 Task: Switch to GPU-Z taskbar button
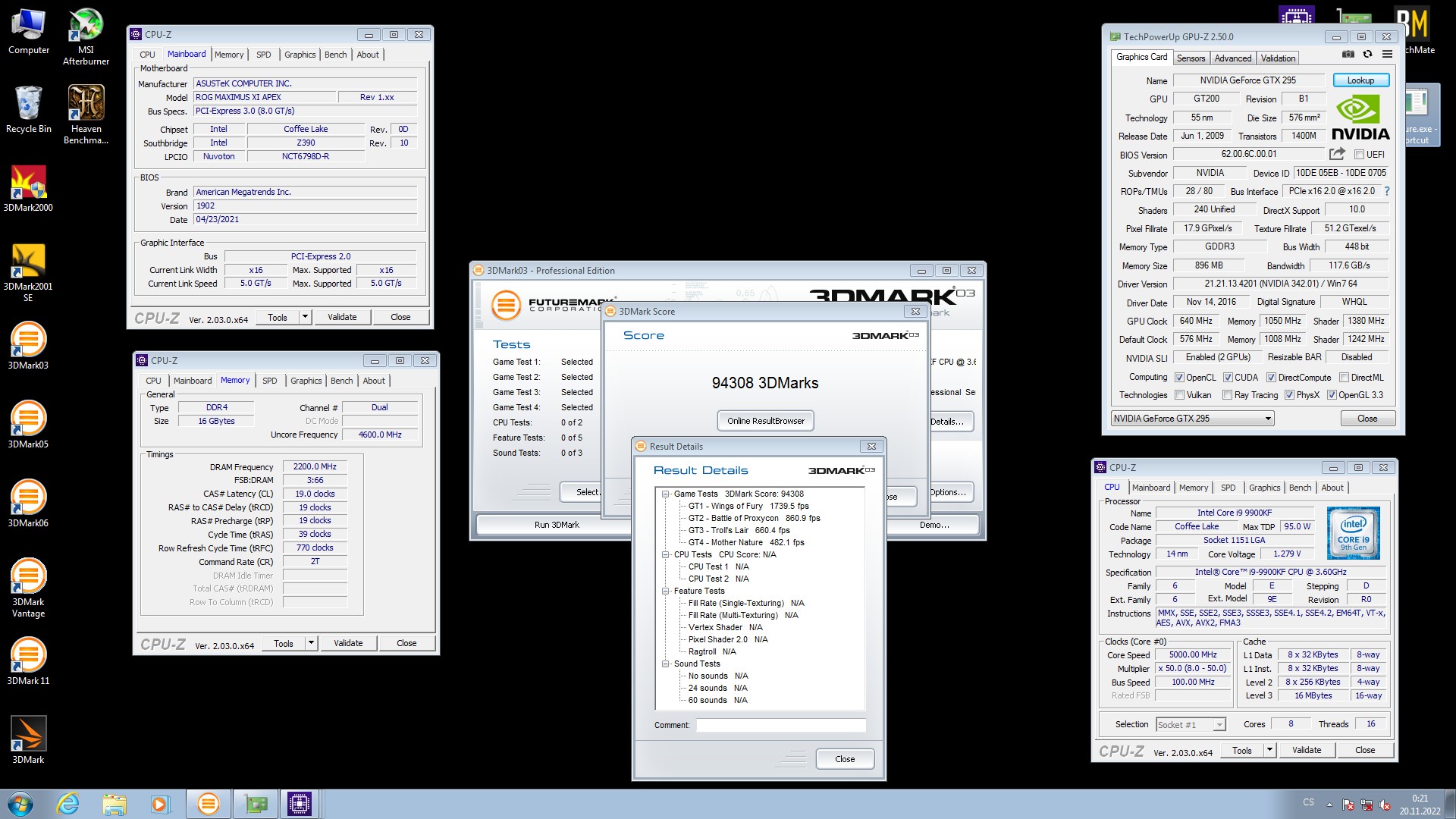click(256, 804)
